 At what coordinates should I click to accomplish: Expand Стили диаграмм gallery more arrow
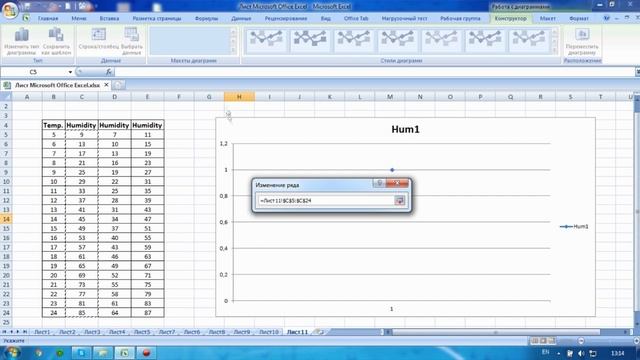click(555, 50)
